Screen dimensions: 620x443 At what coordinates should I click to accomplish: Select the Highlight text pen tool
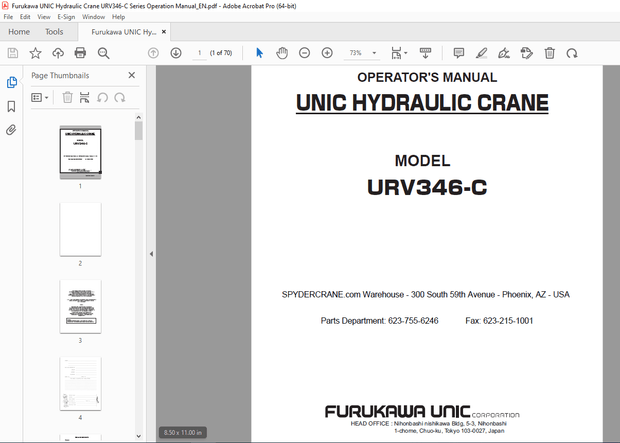point(481,53)
